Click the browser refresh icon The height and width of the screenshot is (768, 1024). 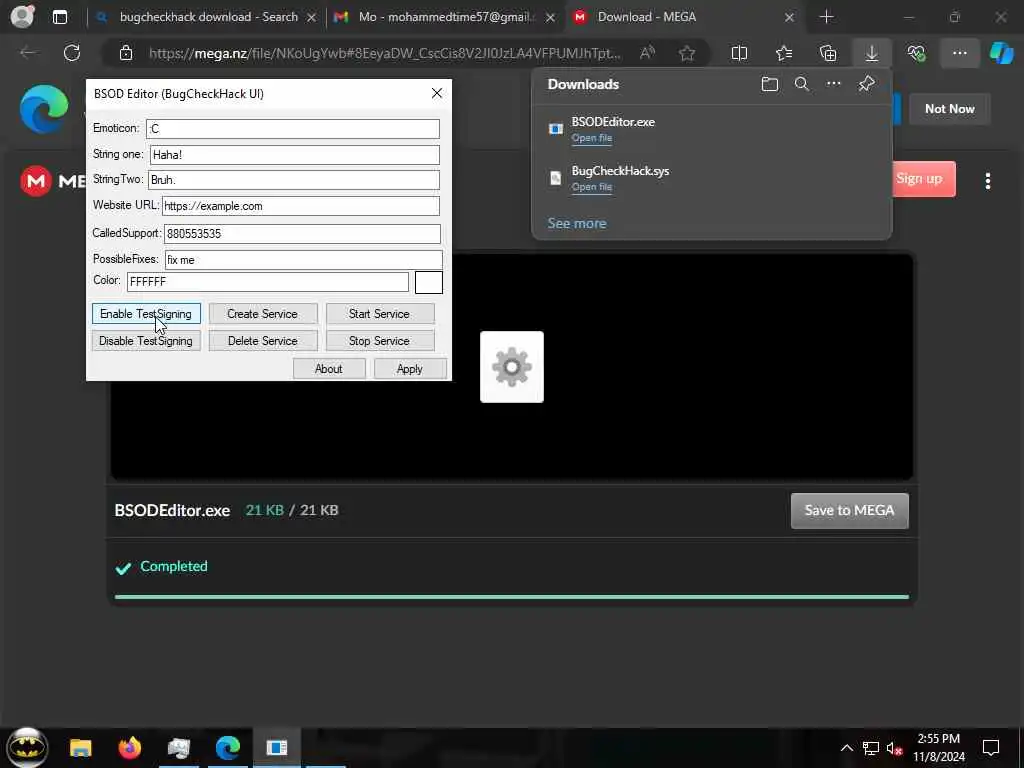pyautogui.click(x=72, y=53)
